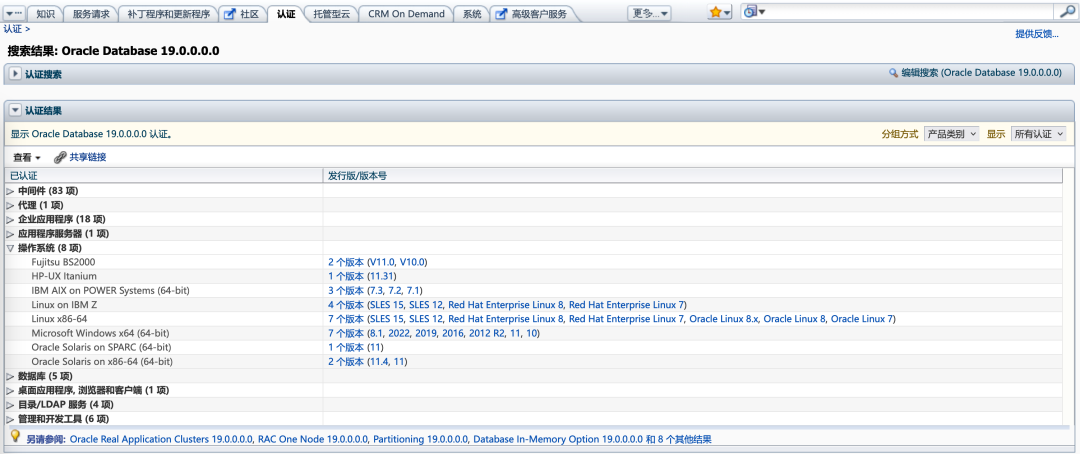Open the 社区 tab
This screenshot has width=1080, height=454.
click(x=242, y=14)
